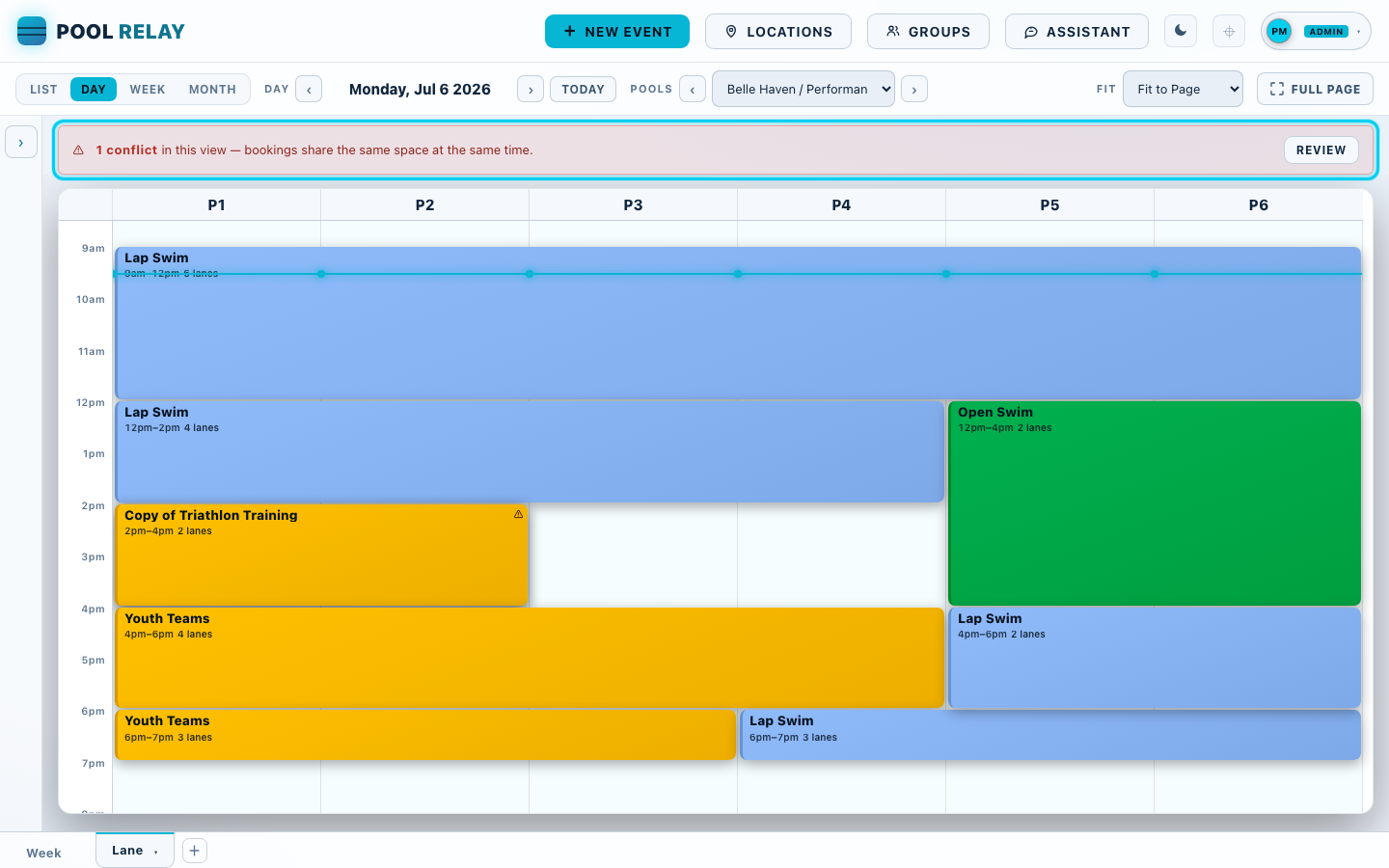Open the green Open Swim event
Viewport: 1389px width, 868px height.
point(1155,503)
